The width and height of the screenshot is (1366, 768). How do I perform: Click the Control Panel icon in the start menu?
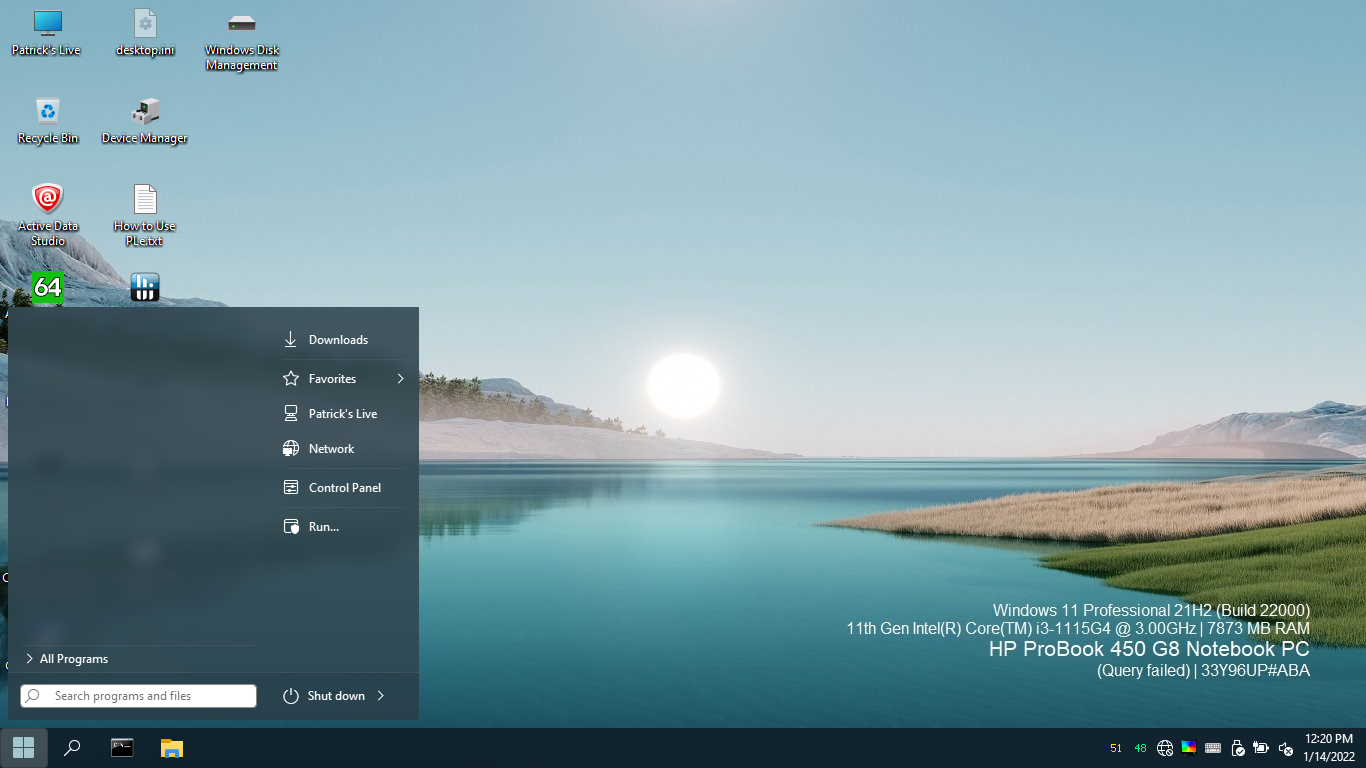(x=291, y=488)
